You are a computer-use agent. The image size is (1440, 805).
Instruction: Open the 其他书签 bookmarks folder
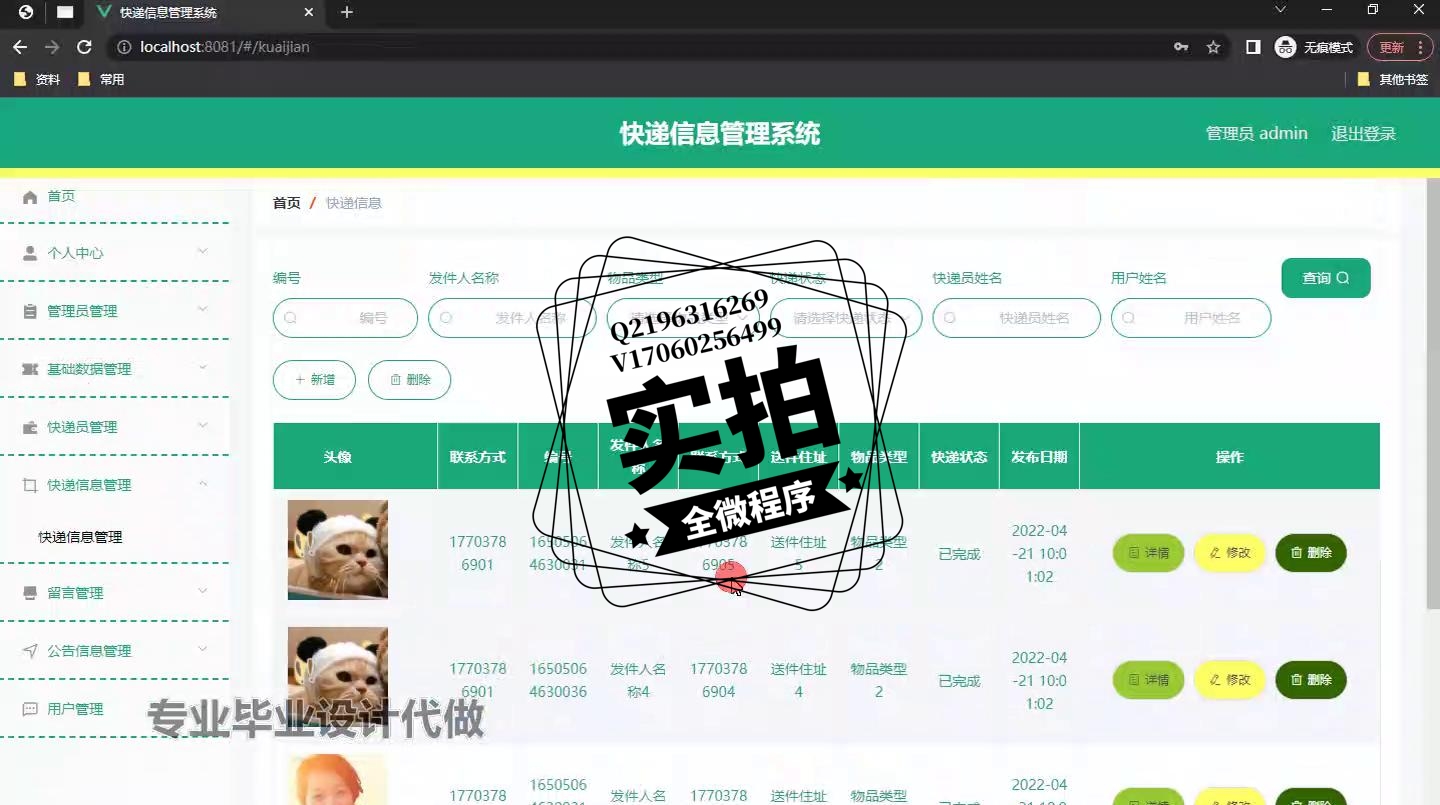tap(1393, 79)
